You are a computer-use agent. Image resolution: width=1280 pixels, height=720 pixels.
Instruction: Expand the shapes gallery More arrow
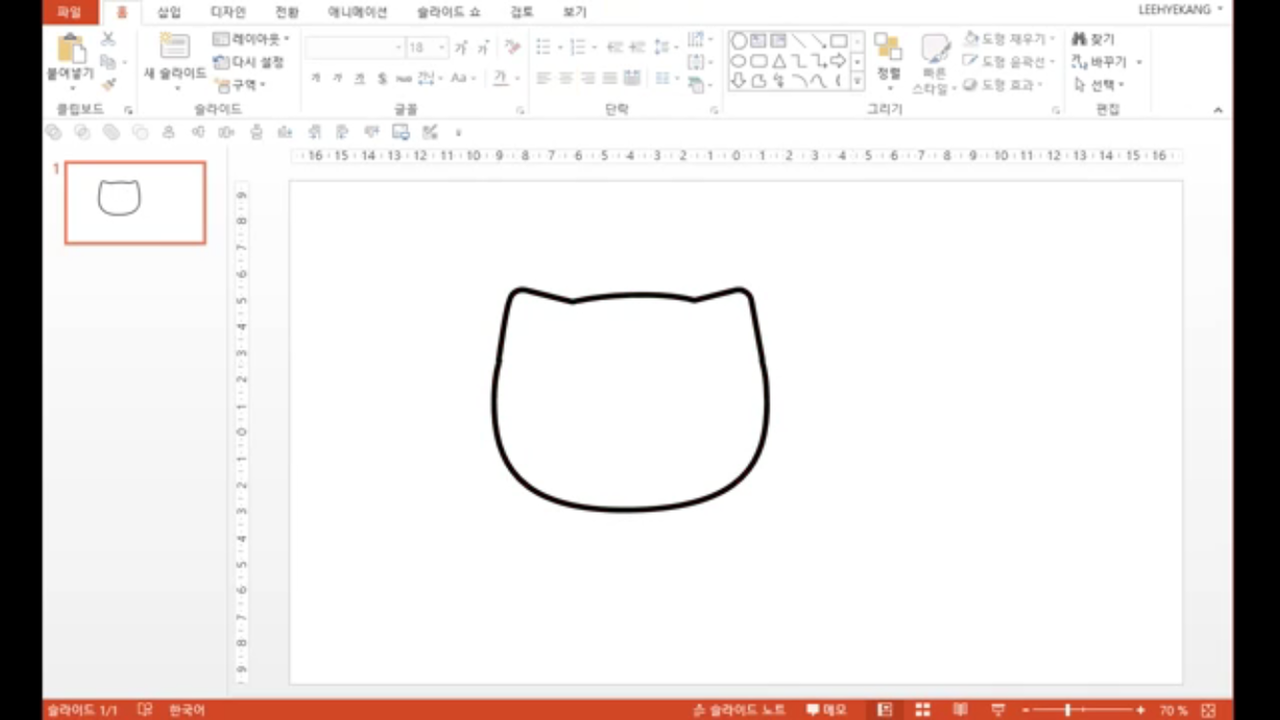coord(857,81)
